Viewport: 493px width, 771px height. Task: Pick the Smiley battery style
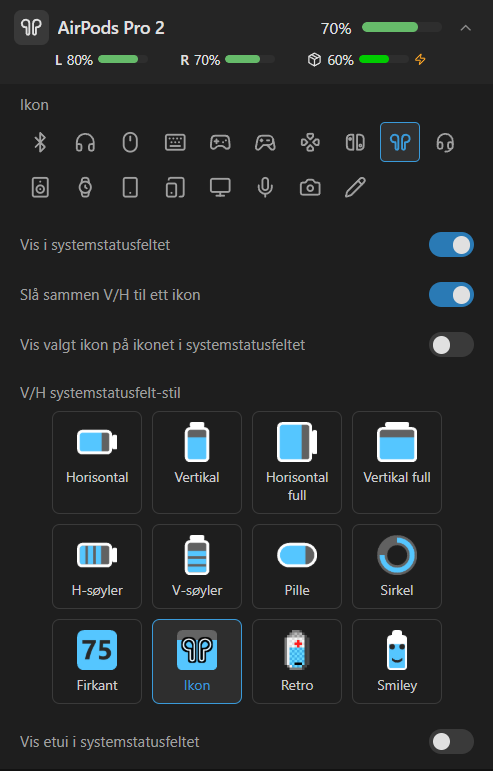tap(397, 661)
